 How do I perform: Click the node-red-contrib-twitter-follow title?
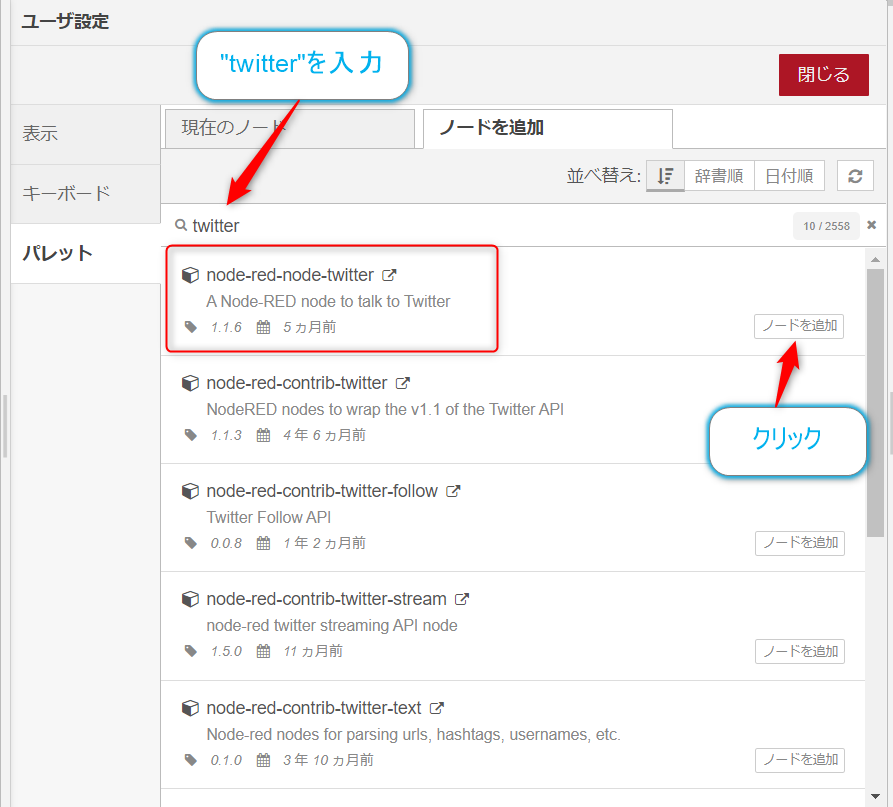(322, 491)
